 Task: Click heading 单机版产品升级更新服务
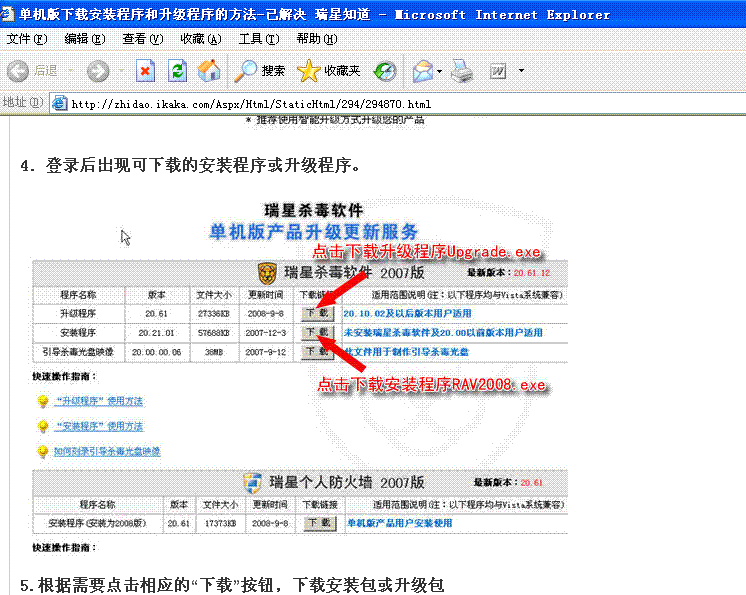pos(314,232)
